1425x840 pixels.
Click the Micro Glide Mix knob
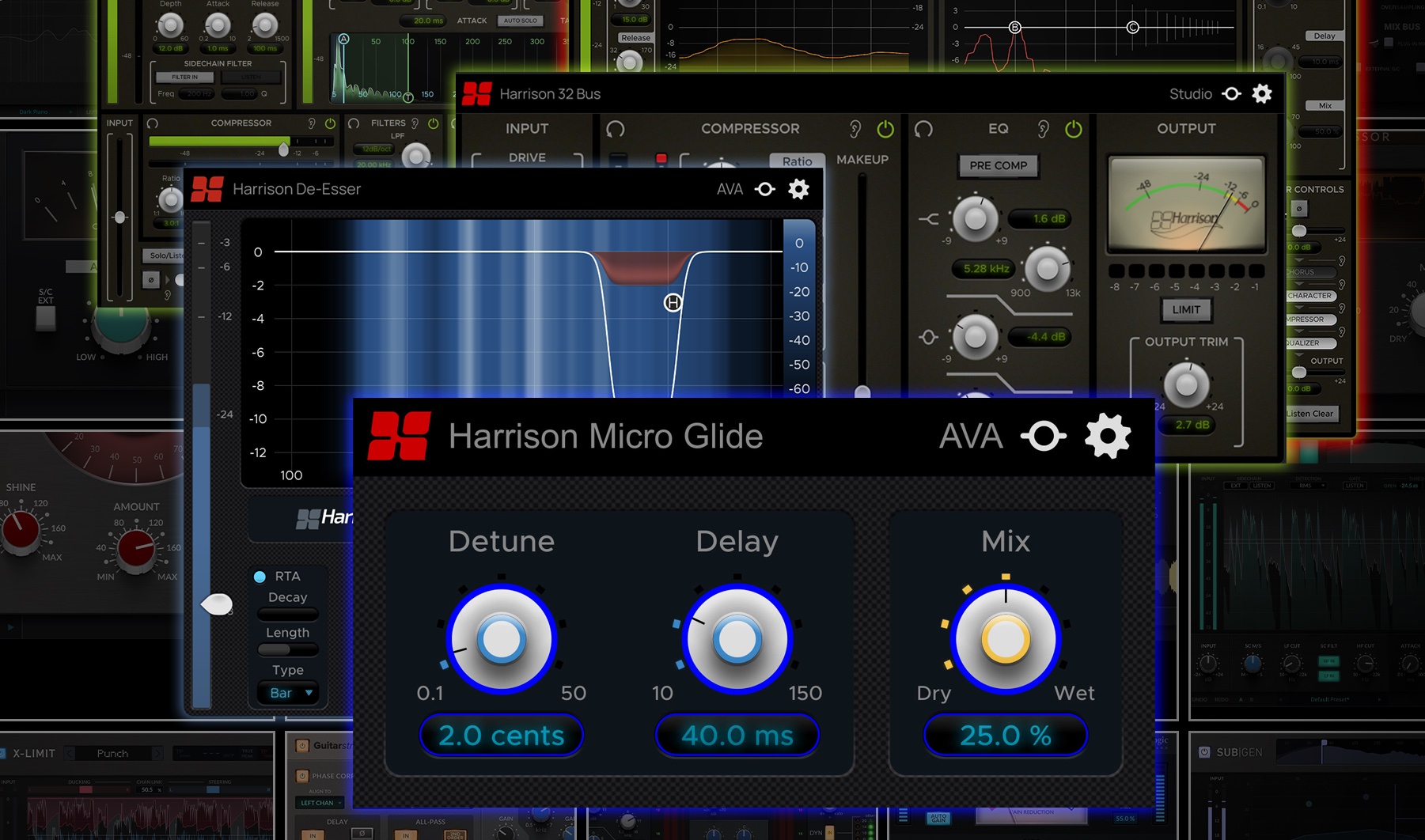pos(1006,639)
